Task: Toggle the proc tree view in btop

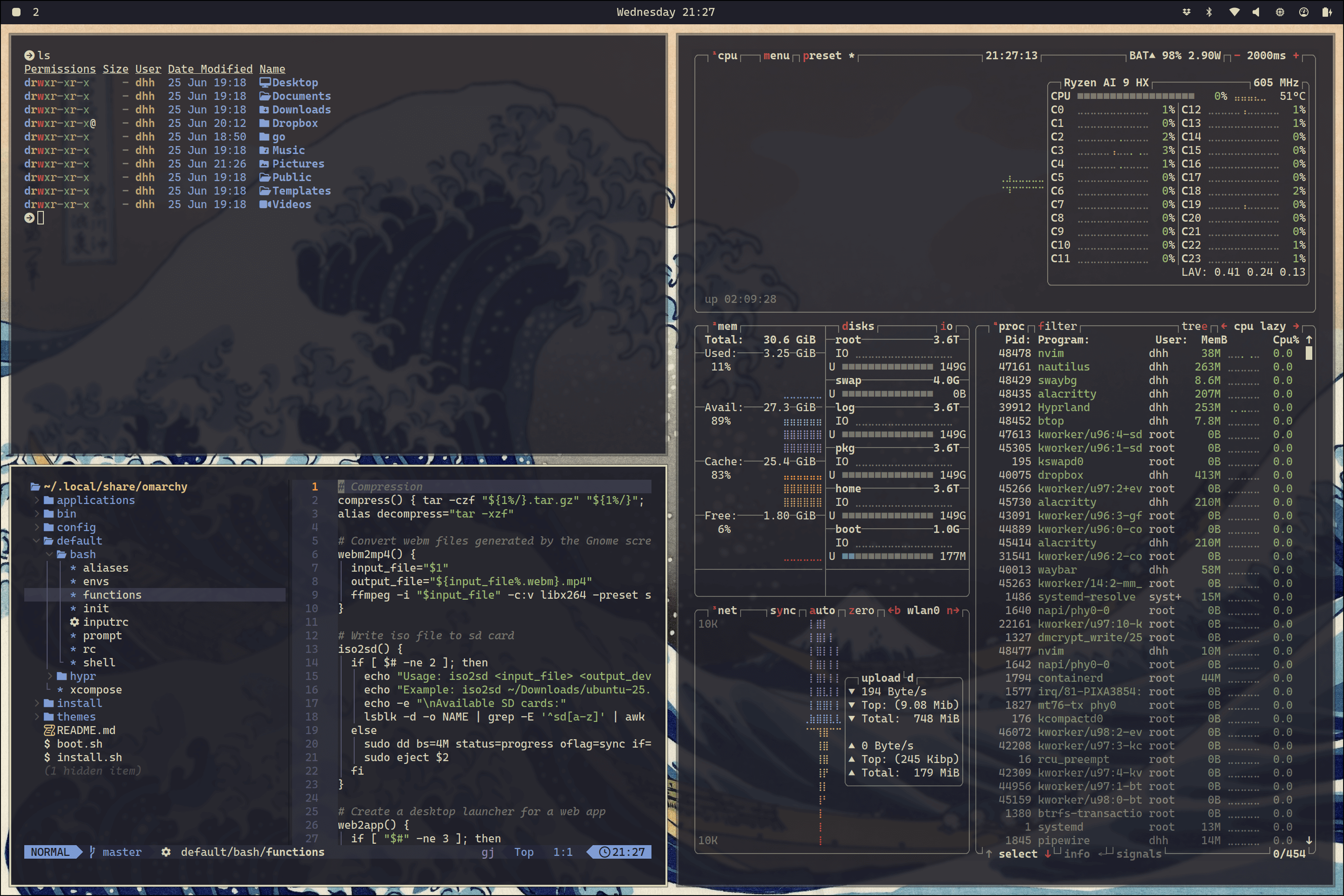Action: (x=1194, y=326)
